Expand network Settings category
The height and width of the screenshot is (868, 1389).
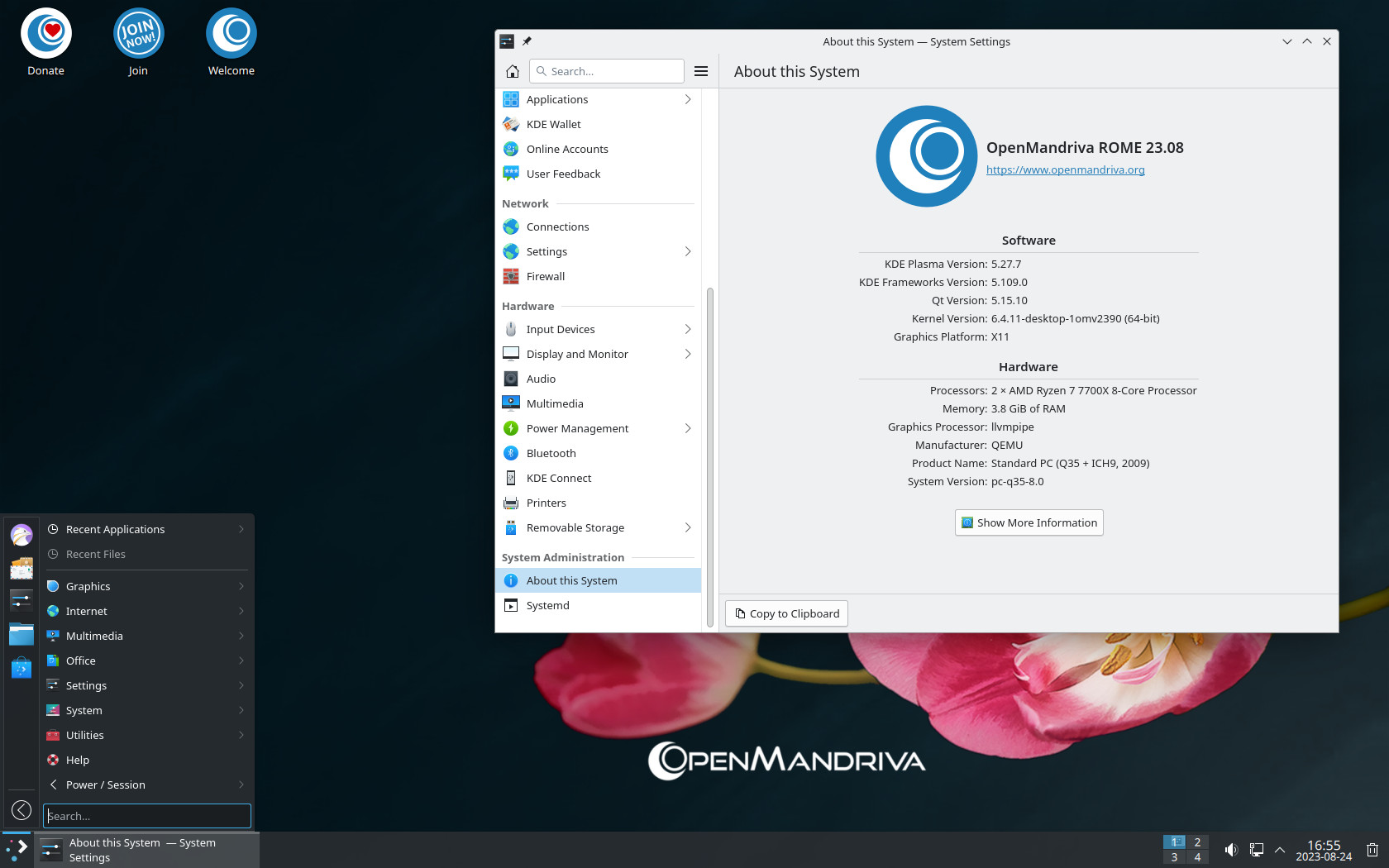(x=598, y=251)
